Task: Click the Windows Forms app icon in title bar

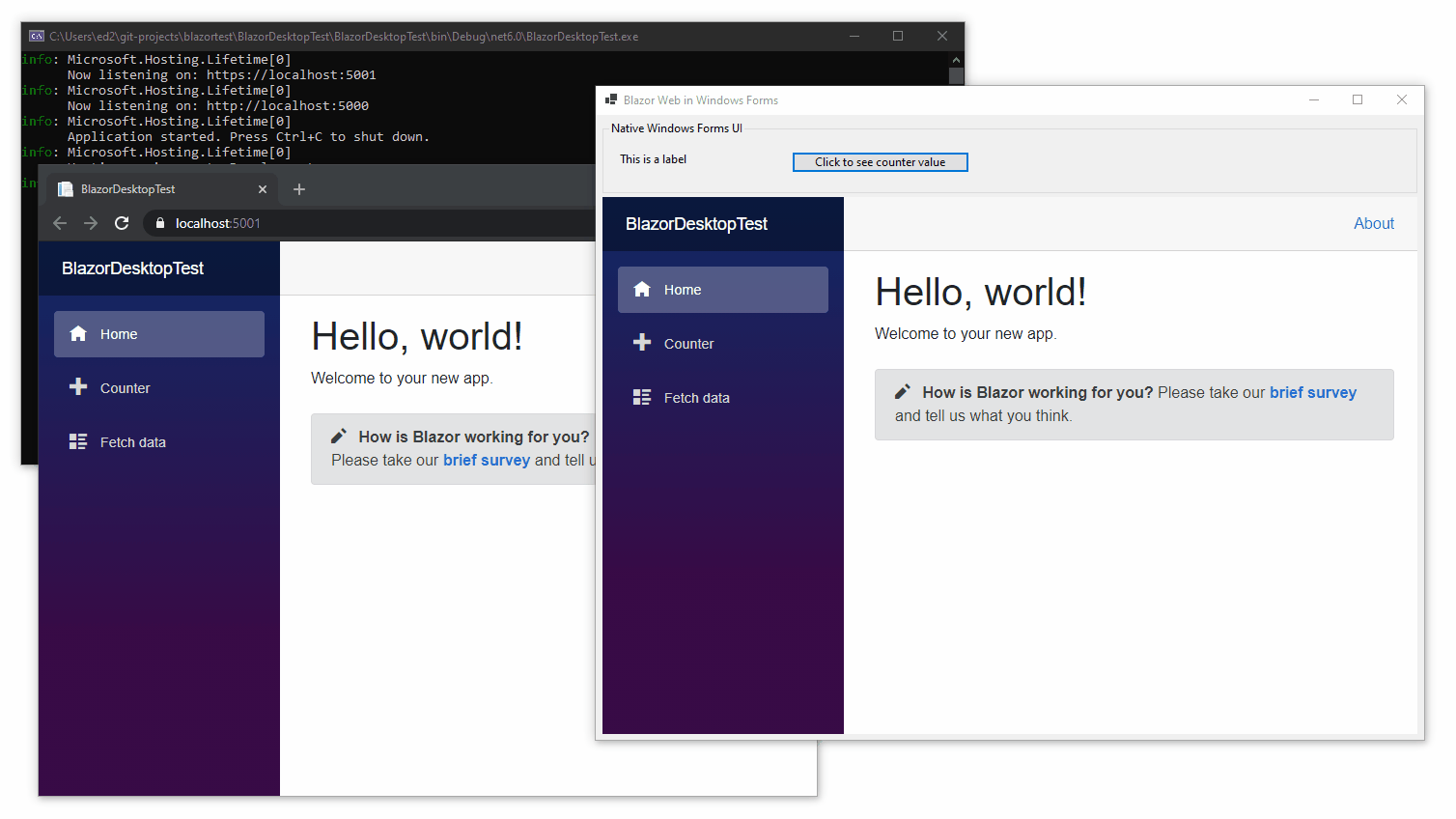Action: click(x=611, y=99)
